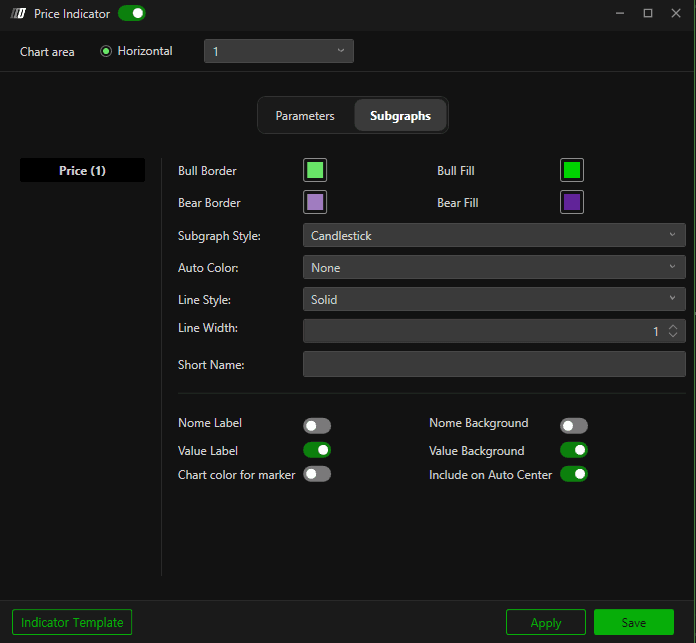
Task: Open the Chart area number dropdown
Action: (279, 51)
